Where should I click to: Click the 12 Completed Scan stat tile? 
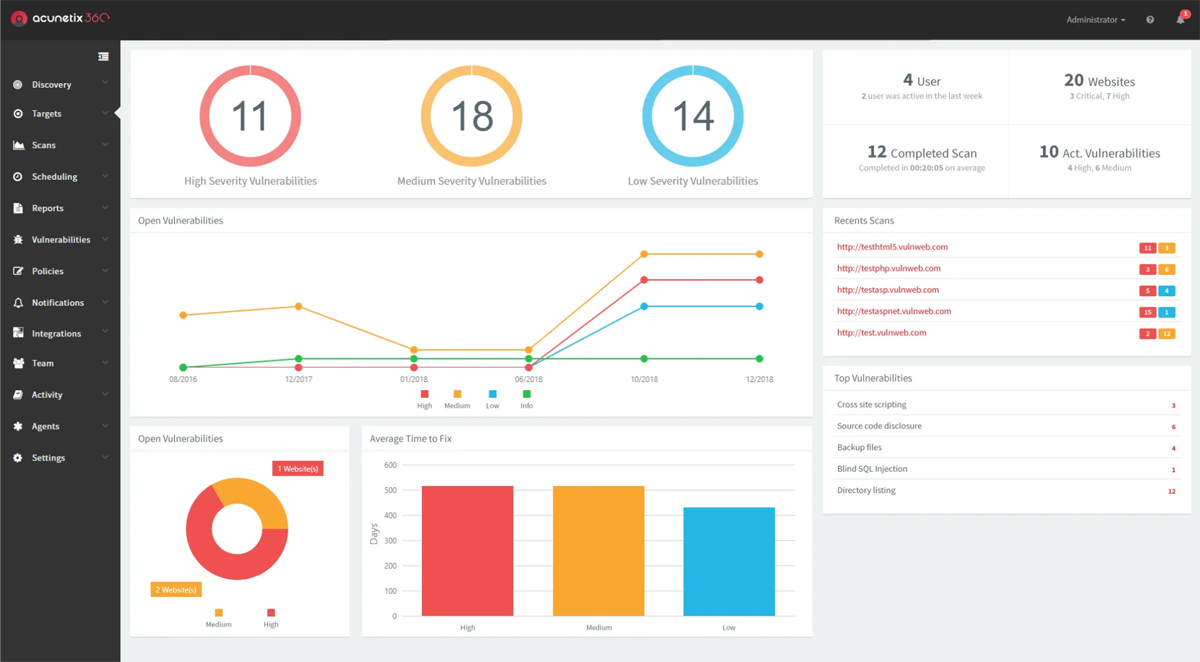pyautogui.click(x=916, y=160)
